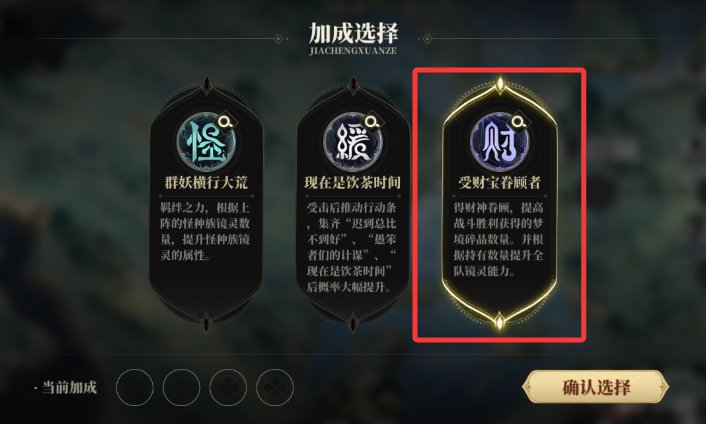The image size is (706, 424).
Task: Click the third empty 当前加成 slot
Action: 228,388
